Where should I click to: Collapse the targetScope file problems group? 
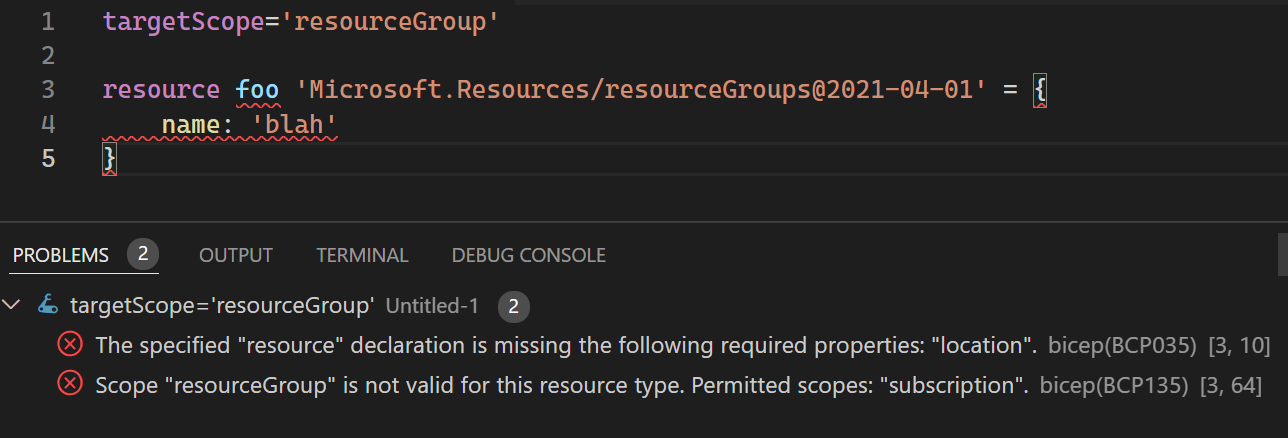point(12,305)
